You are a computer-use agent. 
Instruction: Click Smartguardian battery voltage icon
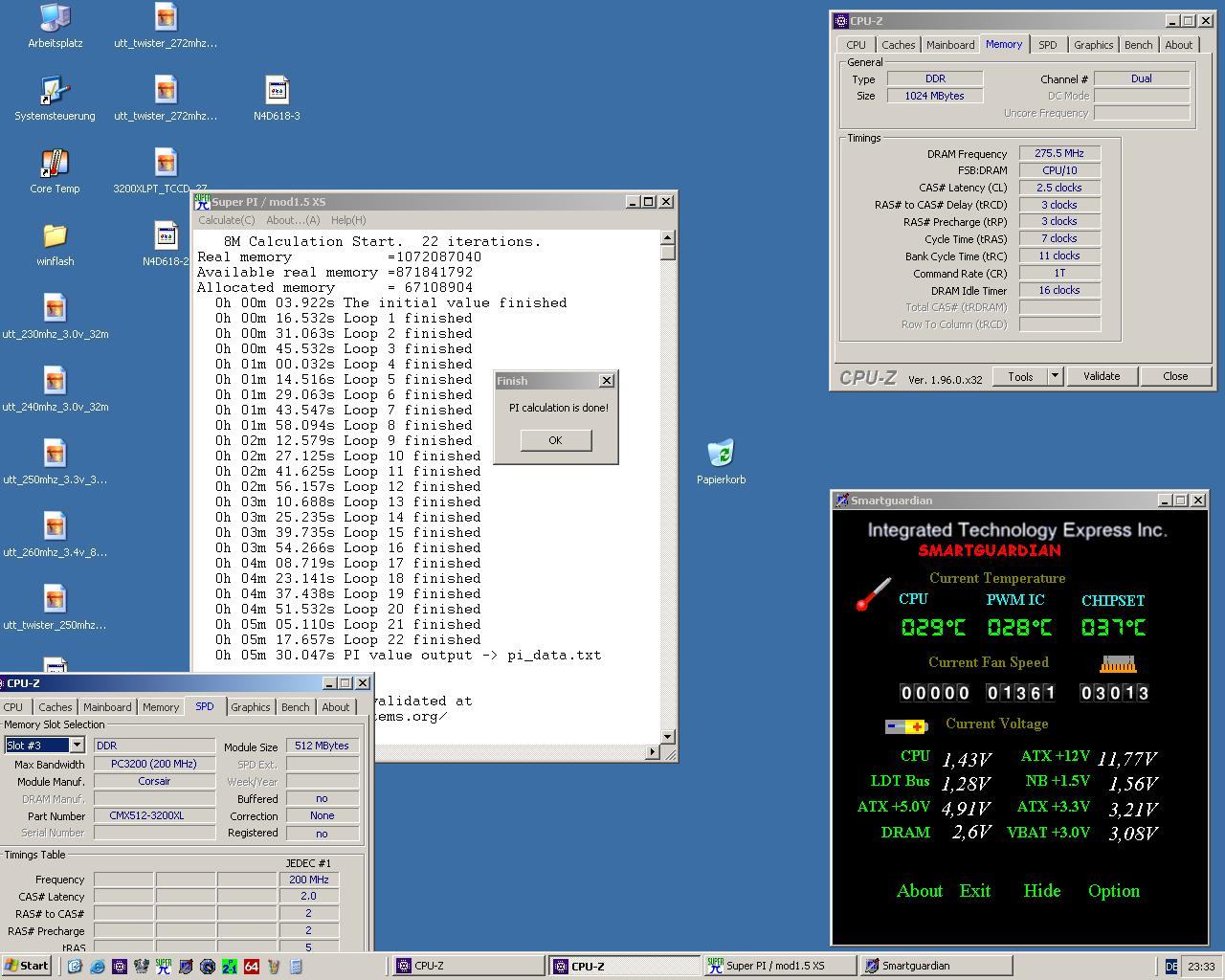(x=906, y=726)
